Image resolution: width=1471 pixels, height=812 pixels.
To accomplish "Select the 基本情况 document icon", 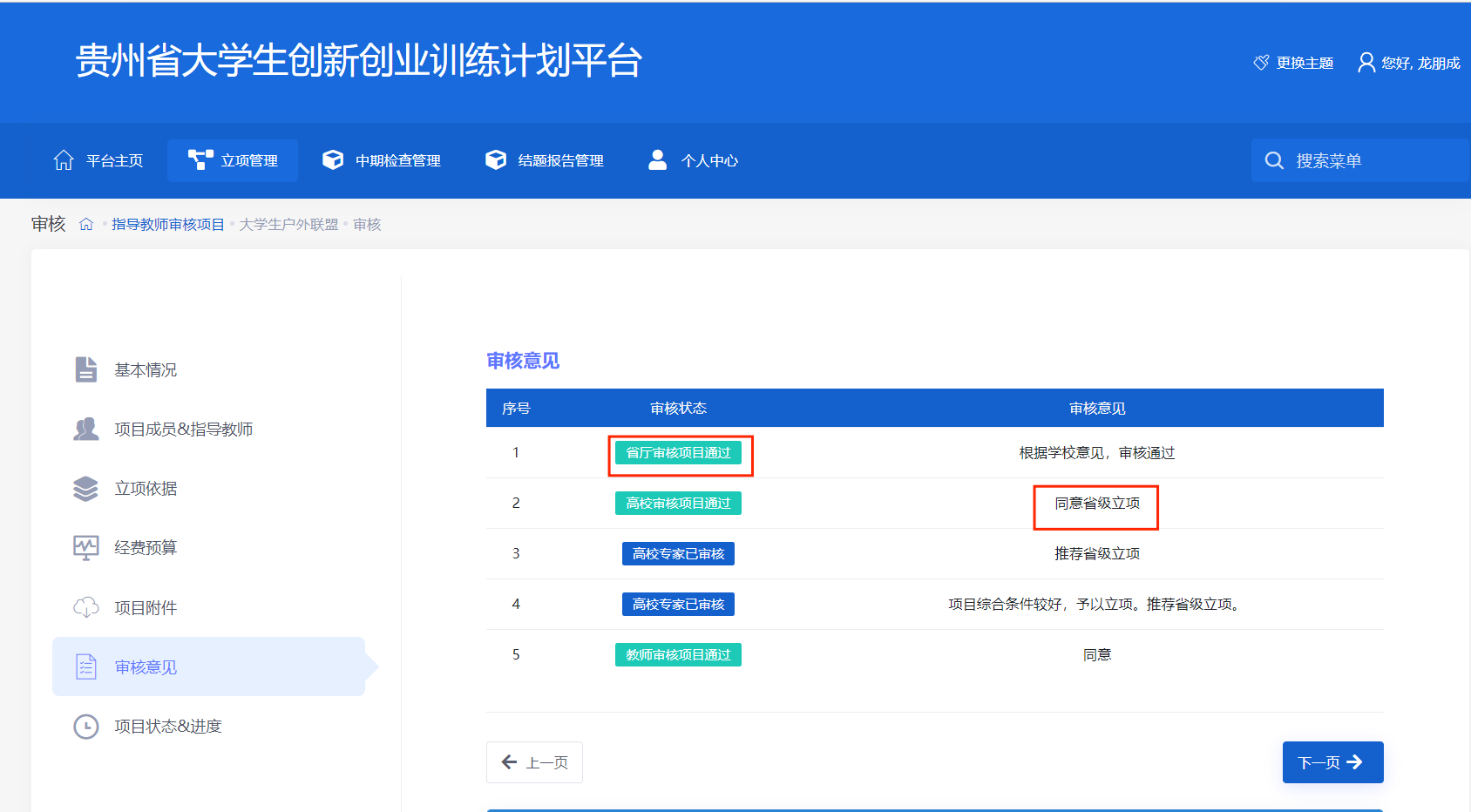I will (x=85, y=369).
